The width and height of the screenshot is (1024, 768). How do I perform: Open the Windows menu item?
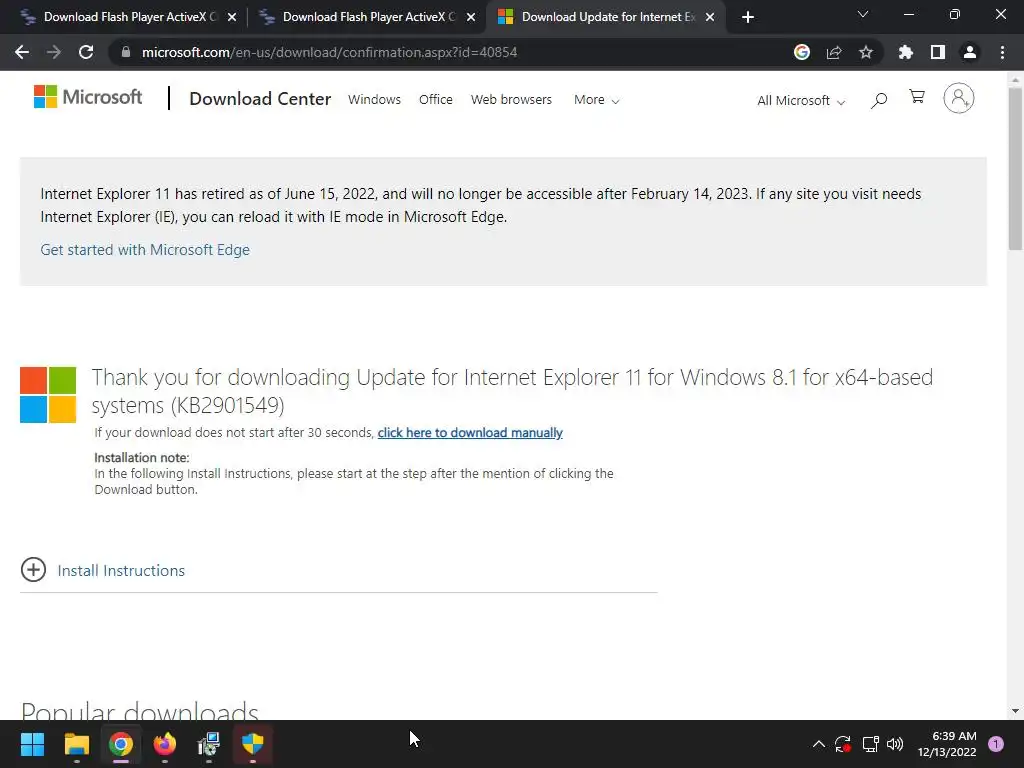pyautogui.click(x=374, y=100)
